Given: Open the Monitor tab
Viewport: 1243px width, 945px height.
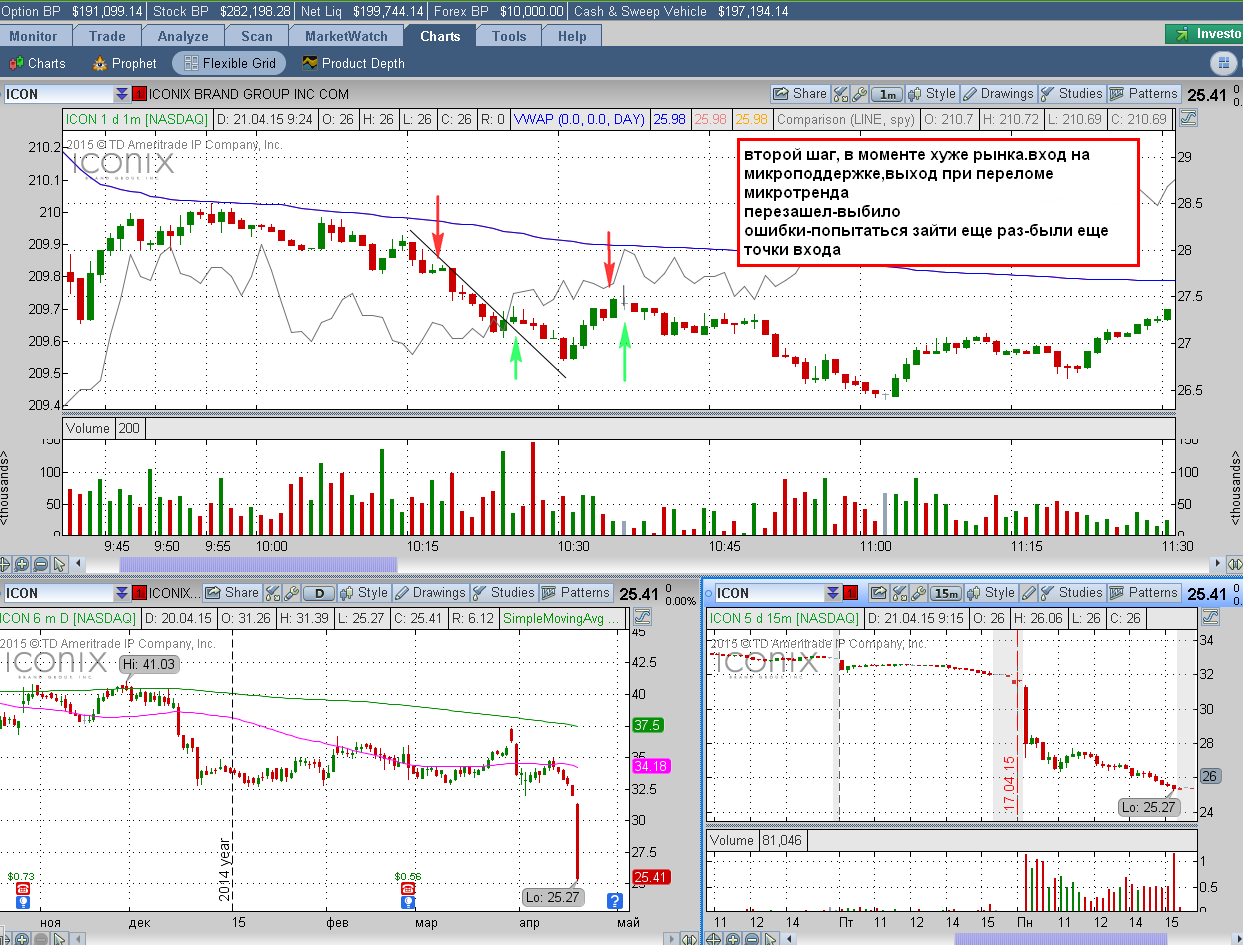Looking at the screenshot, I should 33,36.
